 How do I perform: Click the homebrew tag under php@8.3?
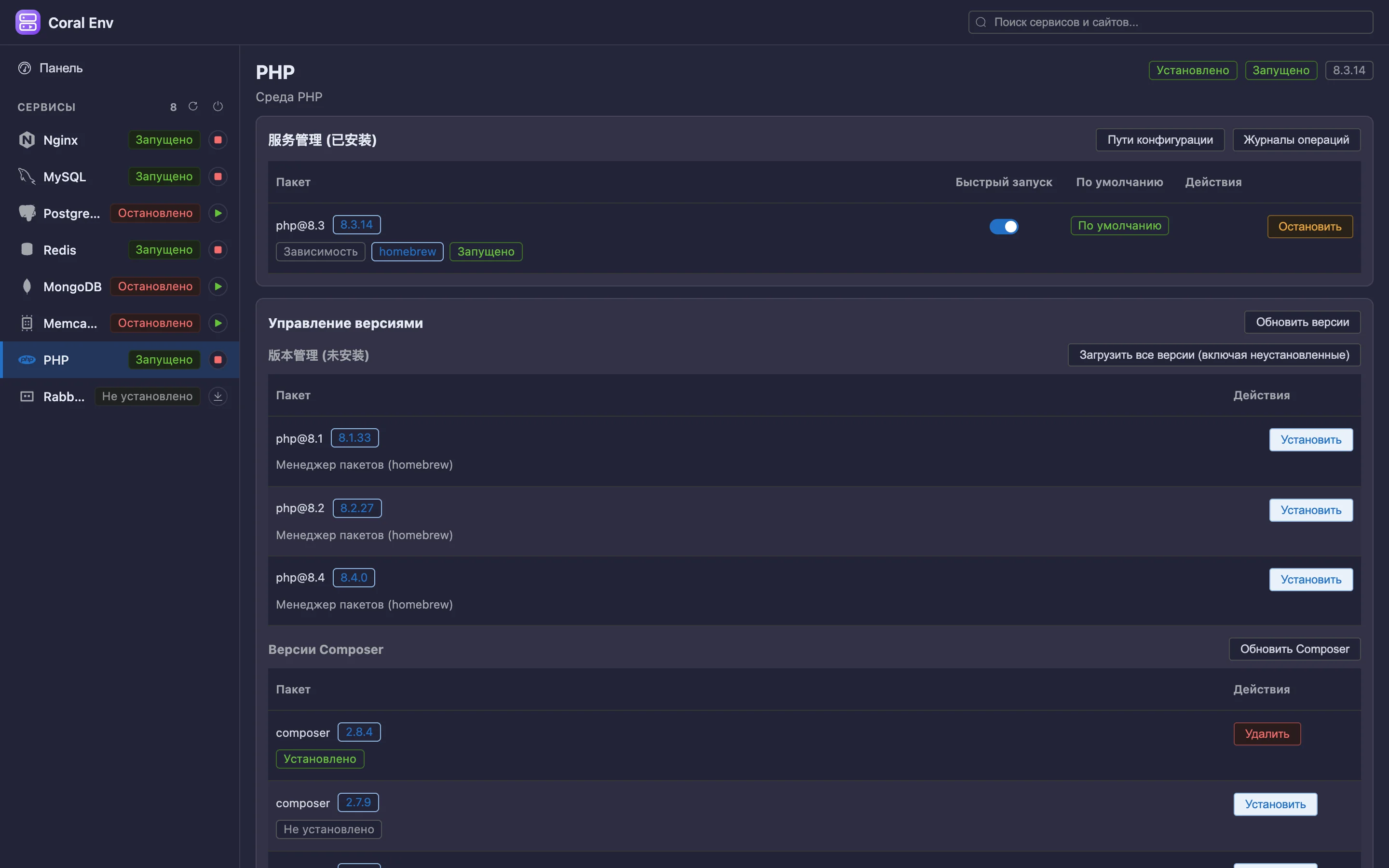pyautogui.click(x=407, y=251)
